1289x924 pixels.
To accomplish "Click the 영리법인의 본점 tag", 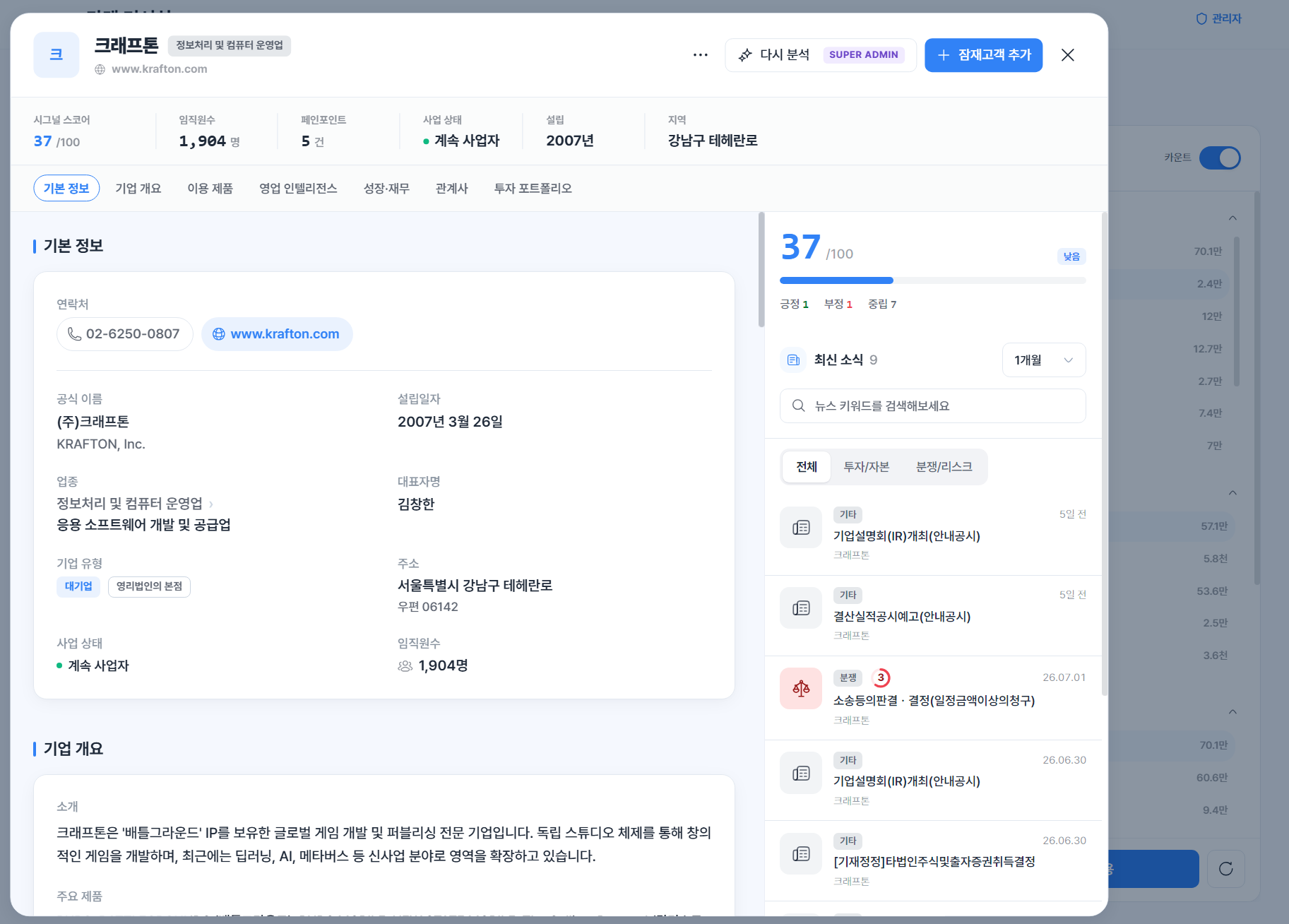I will click(149, 586).
